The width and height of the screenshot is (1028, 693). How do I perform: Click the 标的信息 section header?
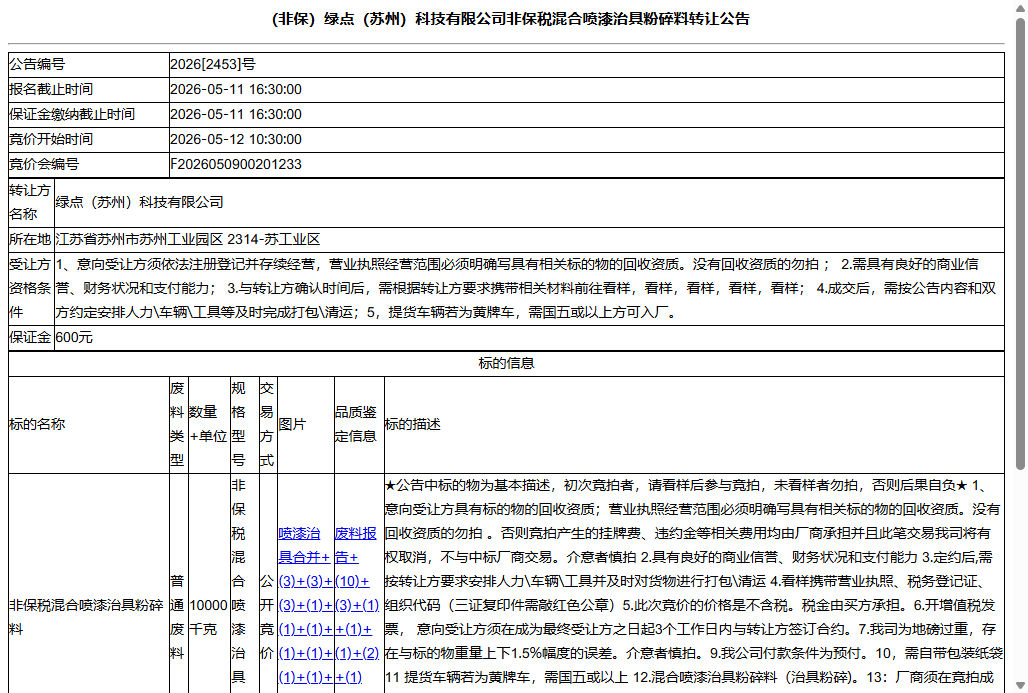pos(506,363)
